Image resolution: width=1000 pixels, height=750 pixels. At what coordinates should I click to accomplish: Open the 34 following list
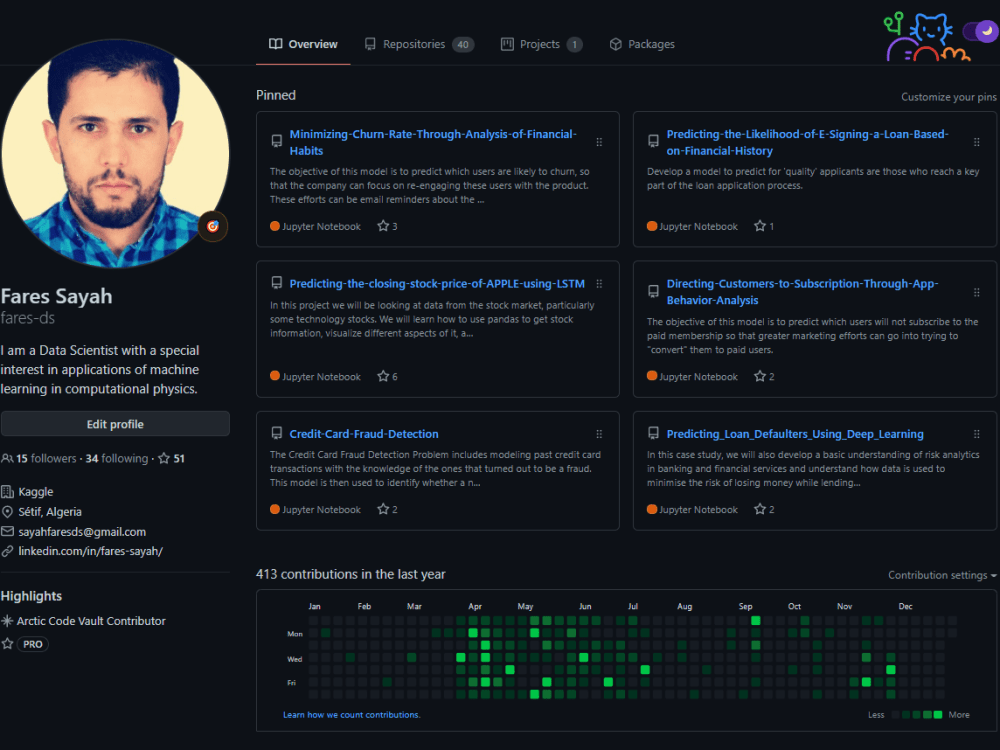(117, 459)
